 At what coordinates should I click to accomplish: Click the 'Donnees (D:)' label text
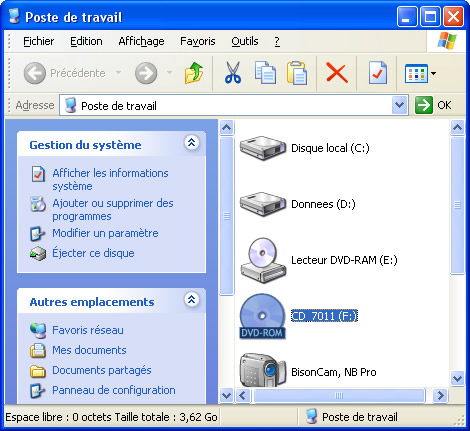point(323,204)
